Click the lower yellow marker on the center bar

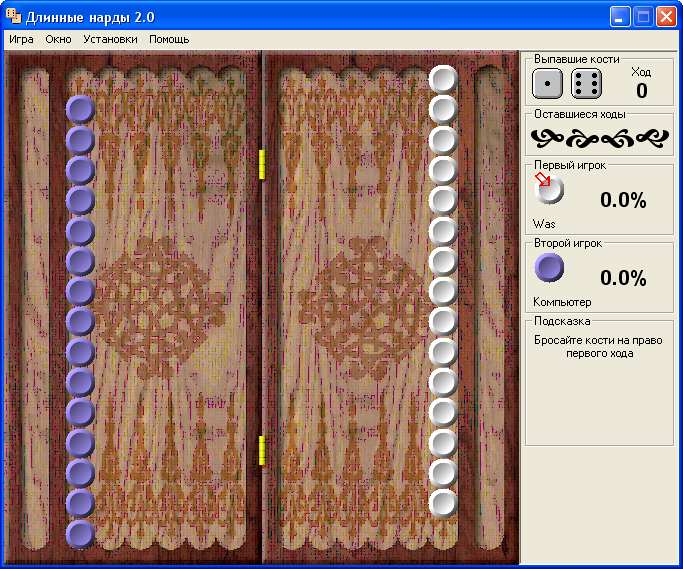pos(262,450)
